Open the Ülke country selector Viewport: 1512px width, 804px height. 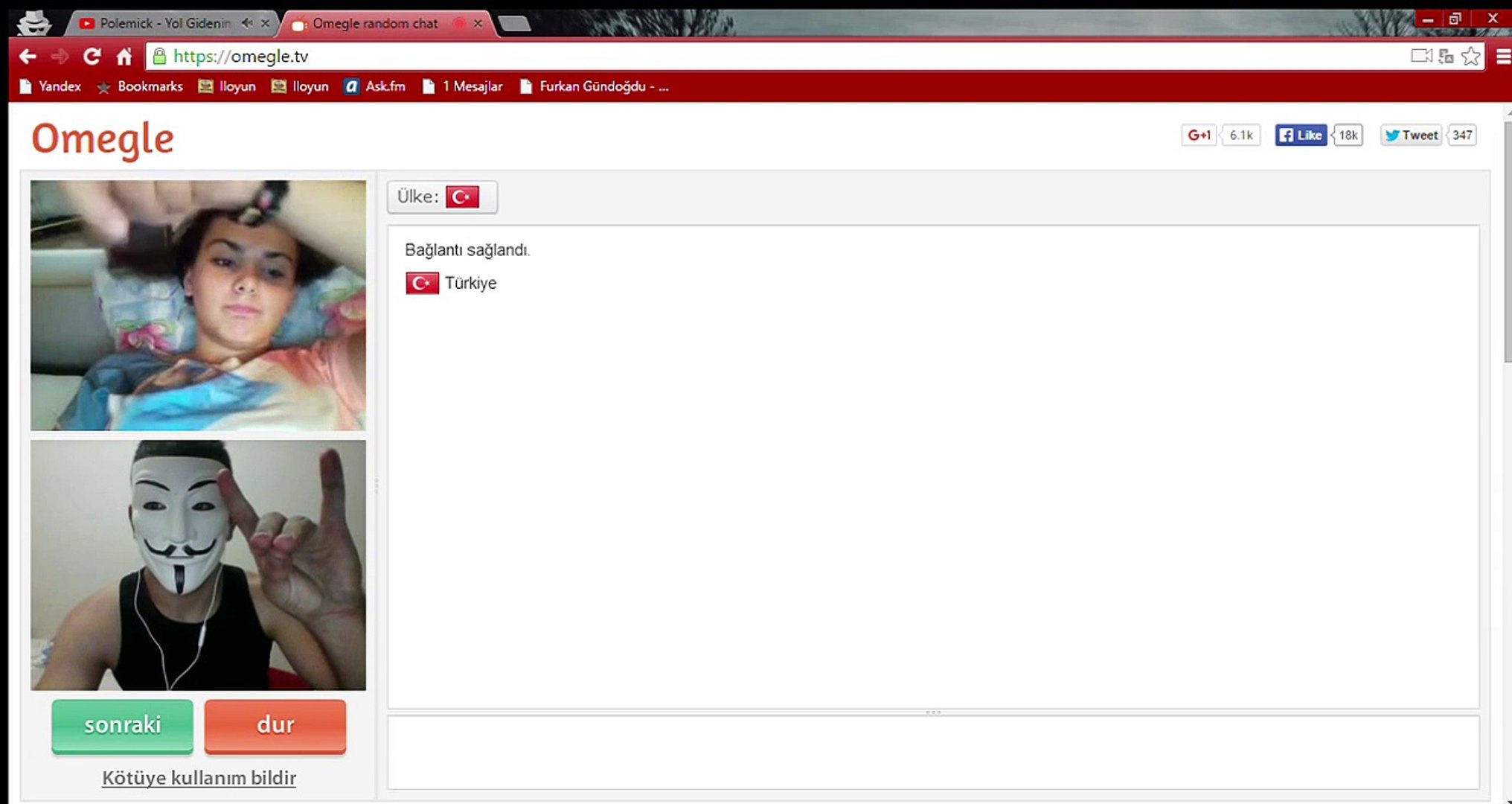pos(442,197)
